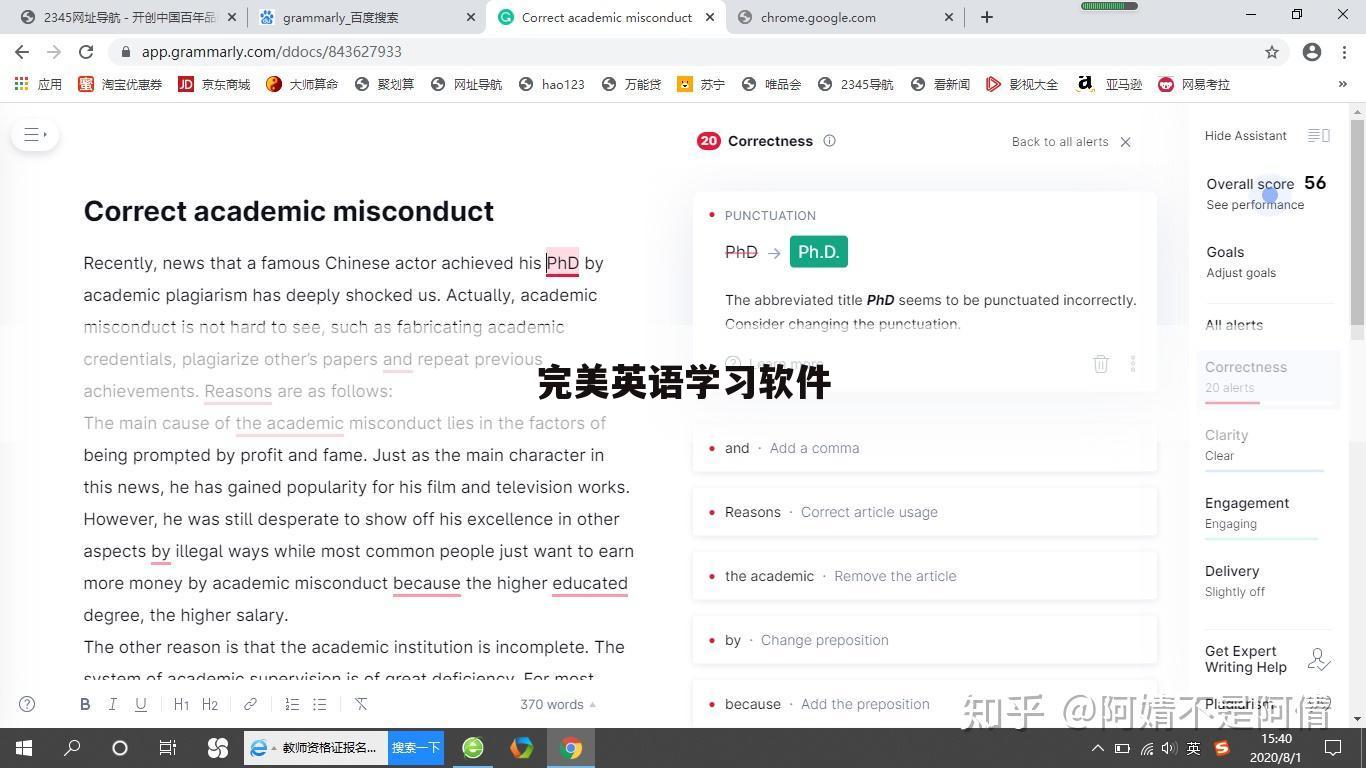Screen dimensions: 1366x768
Task: Open the notification center icon
Action: coord(1333,747)
